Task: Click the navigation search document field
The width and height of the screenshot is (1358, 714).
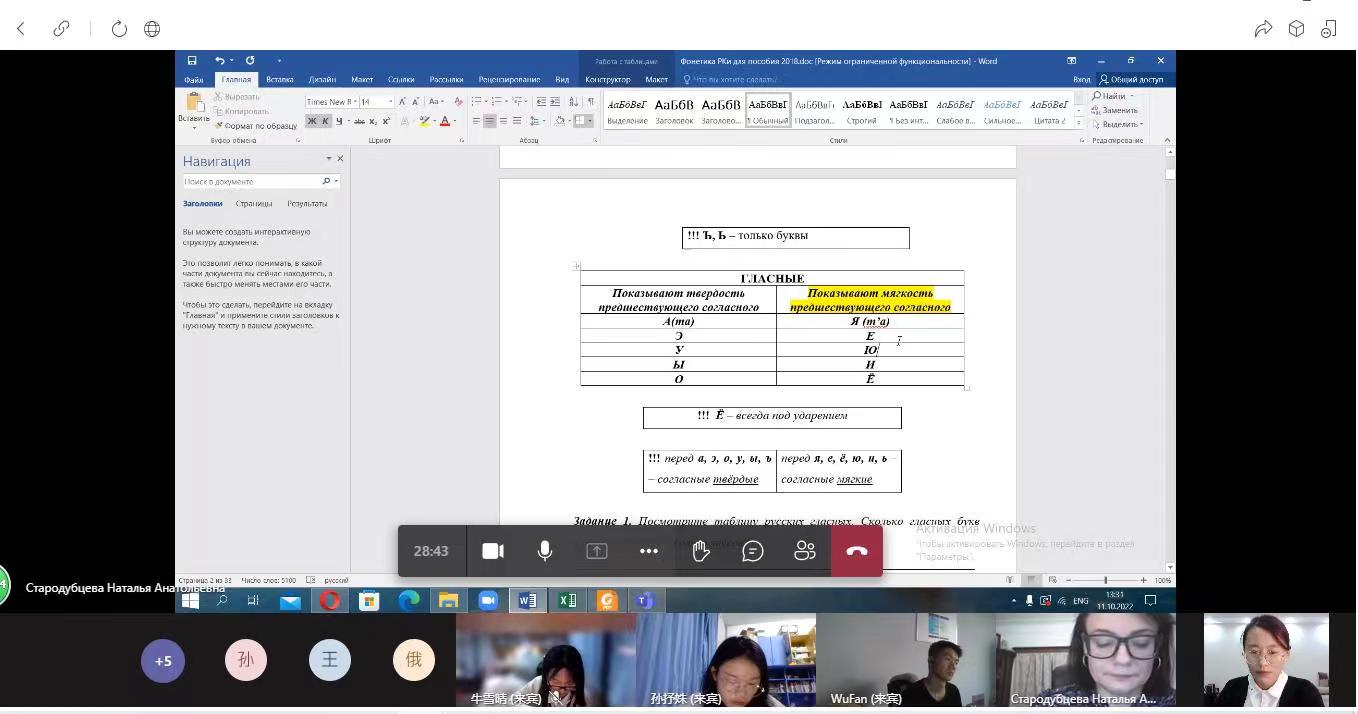Action: [x=250, y=182]
